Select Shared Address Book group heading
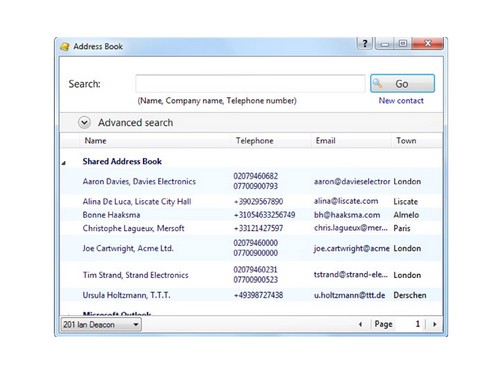 click(x=122, y=161)
